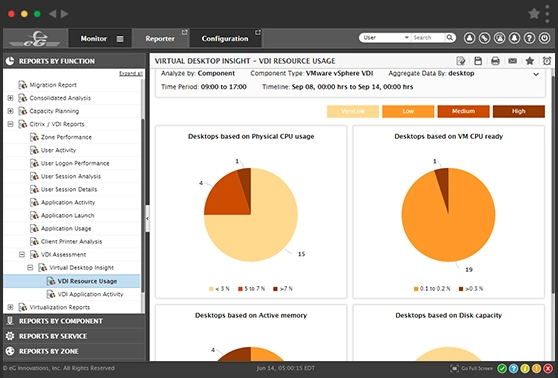Image resolution: width=558 pixels, height=378 pixels.
Task: Open the Migration Report item
Action: pyautogui.click(x=53, y=85)
